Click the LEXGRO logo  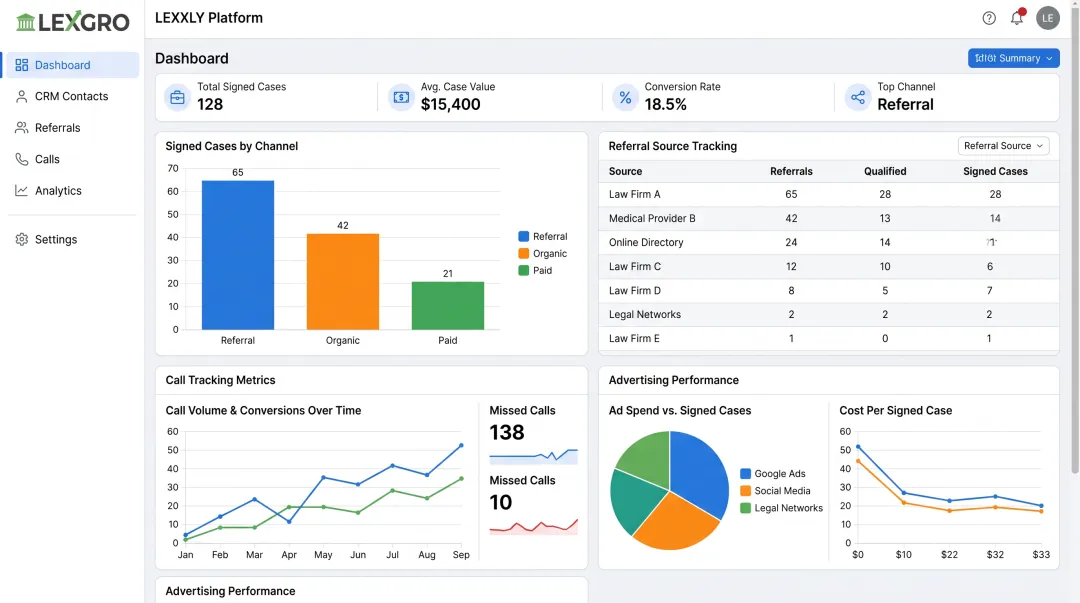(x=72, y=21)
